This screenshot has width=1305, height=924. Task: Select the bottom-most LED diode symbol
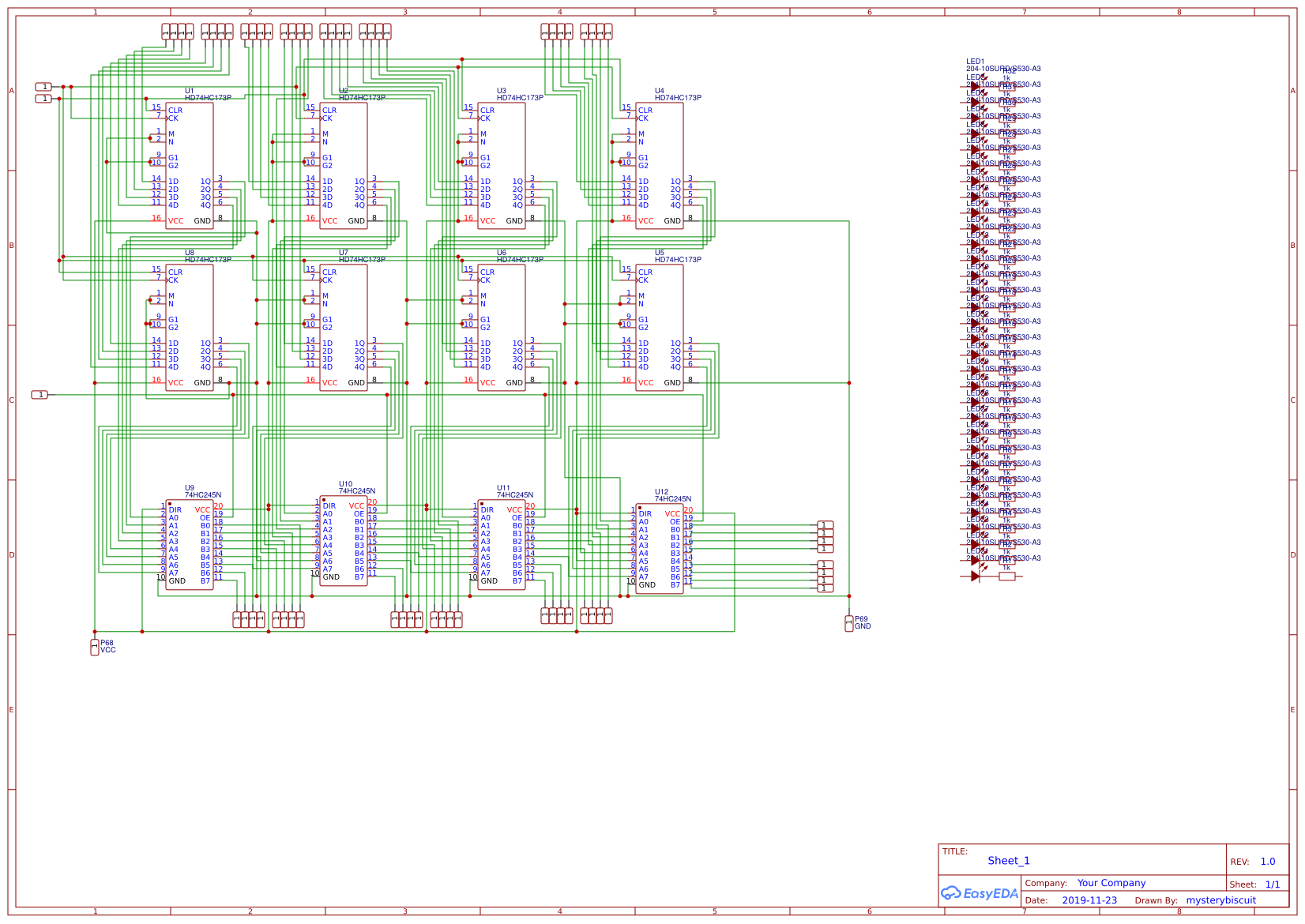pyautogui.click(x=975, y=577)
